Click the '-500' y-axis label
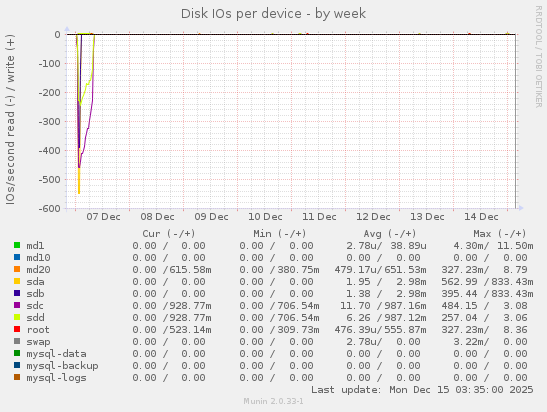547x412 pixels. (49, 179)
